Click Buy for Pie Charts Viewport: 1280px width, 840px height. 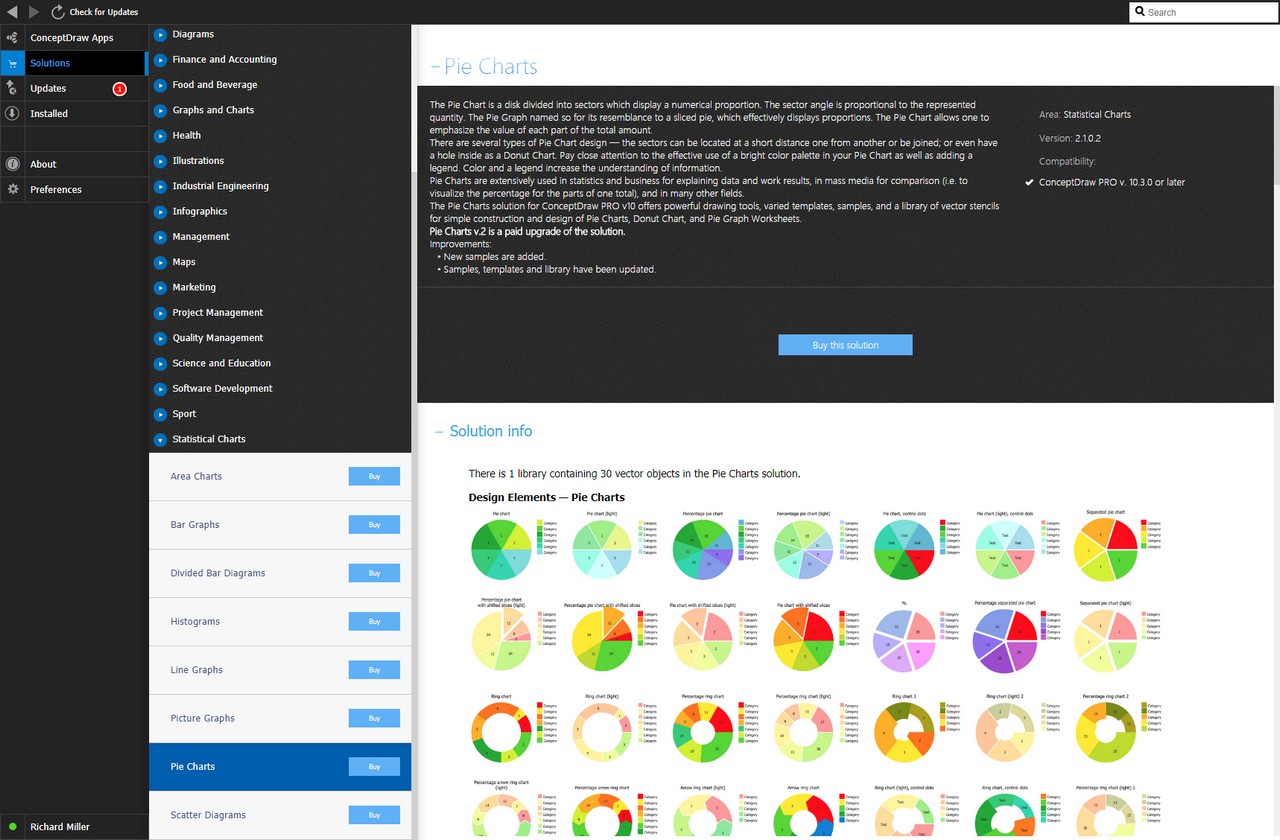[x=374, y=766]
